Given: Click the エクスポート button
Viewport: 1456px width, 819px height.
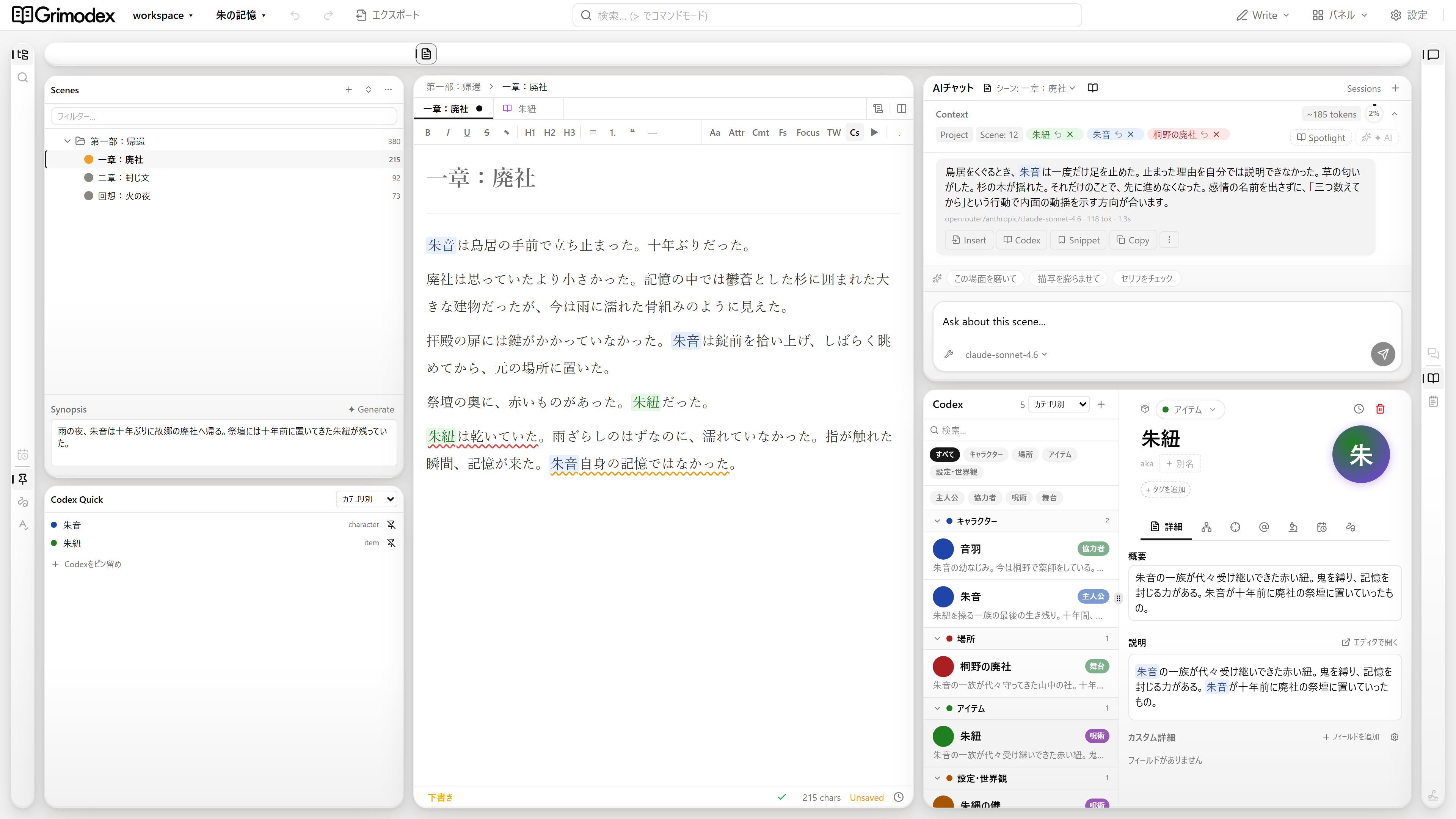Looking at the screenshot, I should [388, 15].
